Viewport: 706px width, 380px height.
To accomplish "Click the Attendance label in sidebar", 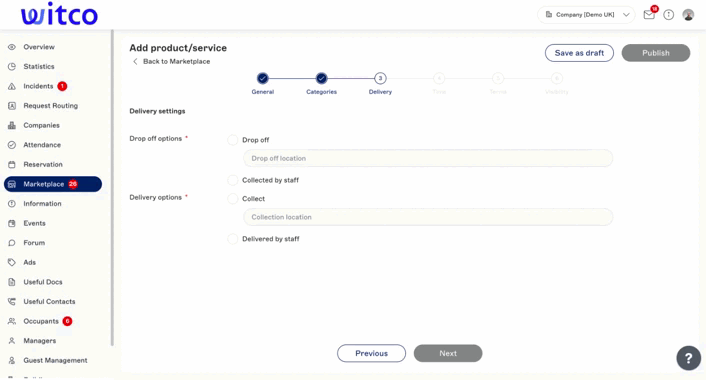I will coord(42,145).
